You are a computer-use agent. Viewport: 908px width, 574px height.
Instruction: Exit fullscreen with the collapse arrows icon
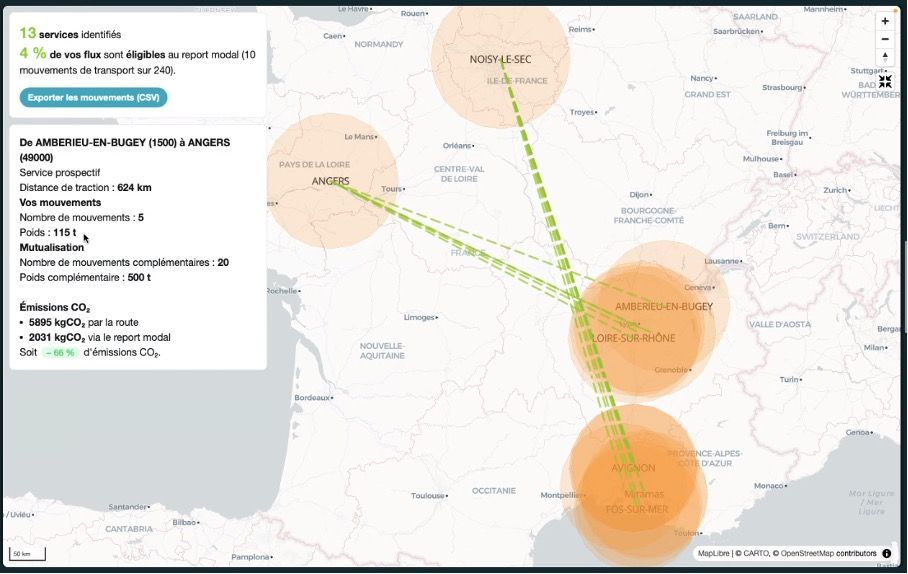(x=885, y=82)
